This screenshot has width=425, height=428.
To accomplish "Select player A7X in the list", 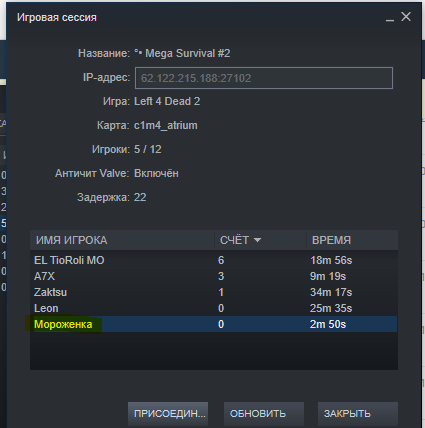I will click(214, 276).
